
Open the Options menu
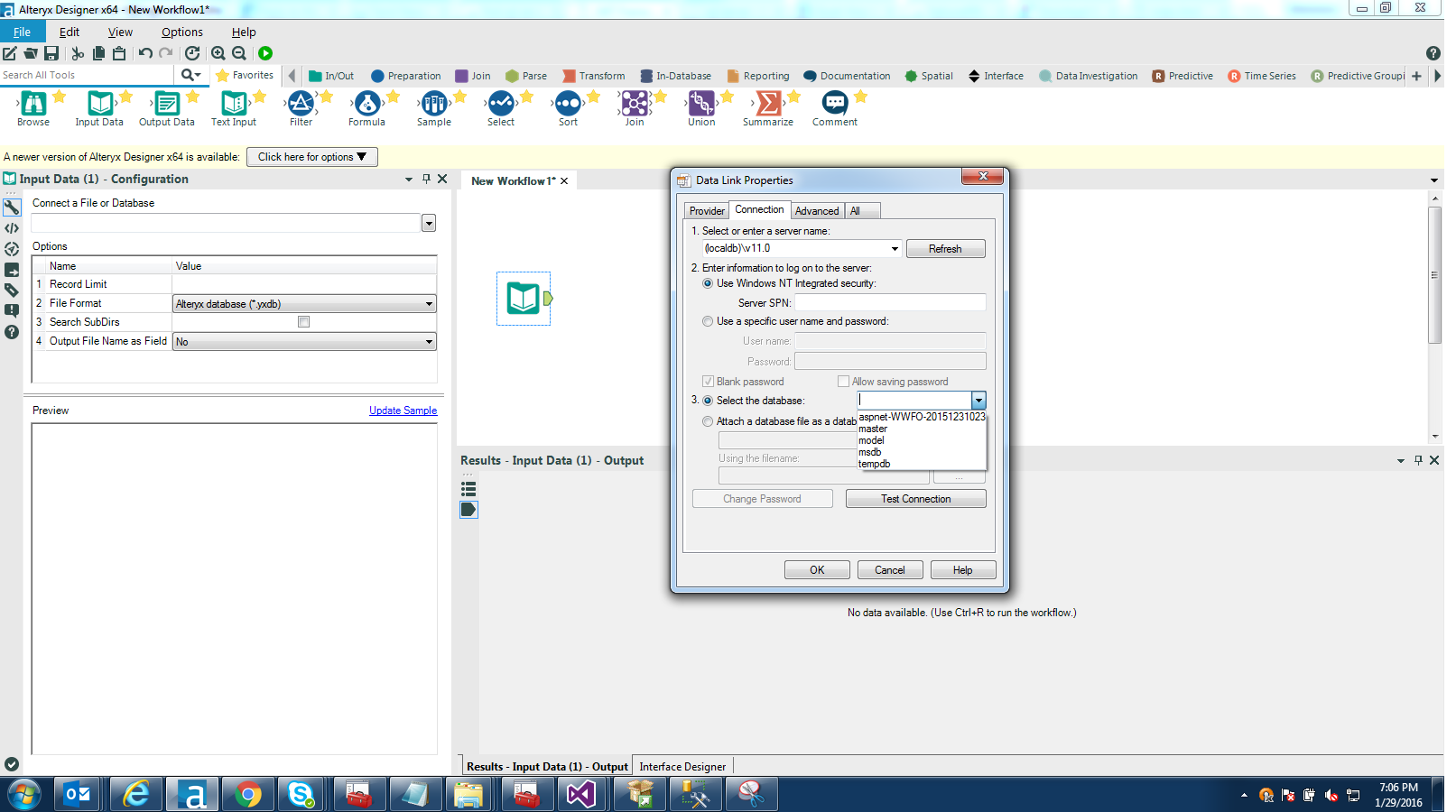[x=182, y=32]
